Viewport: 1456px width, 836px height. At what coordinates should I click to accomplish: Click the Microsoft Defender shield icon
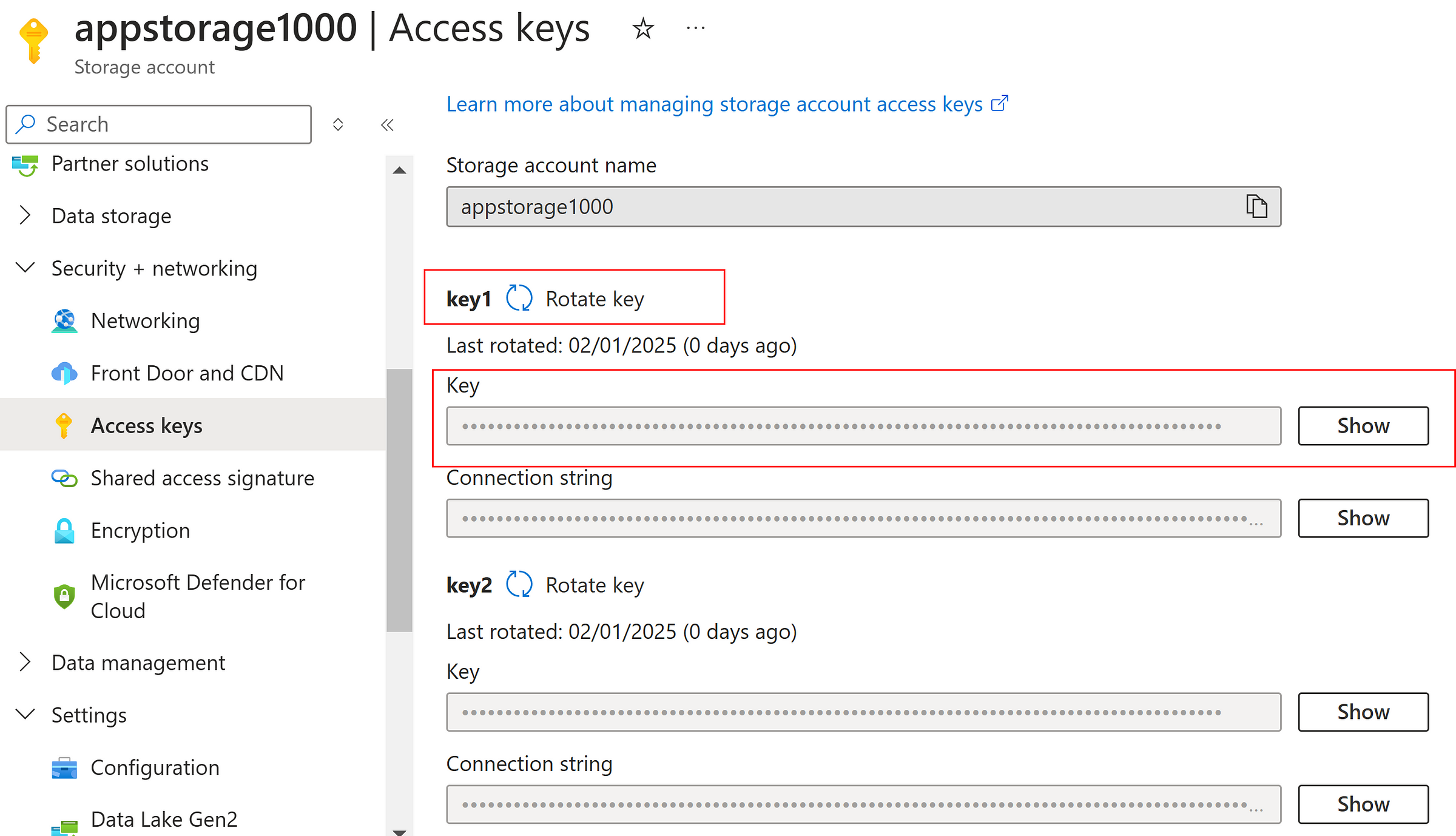tap(64, 596)
